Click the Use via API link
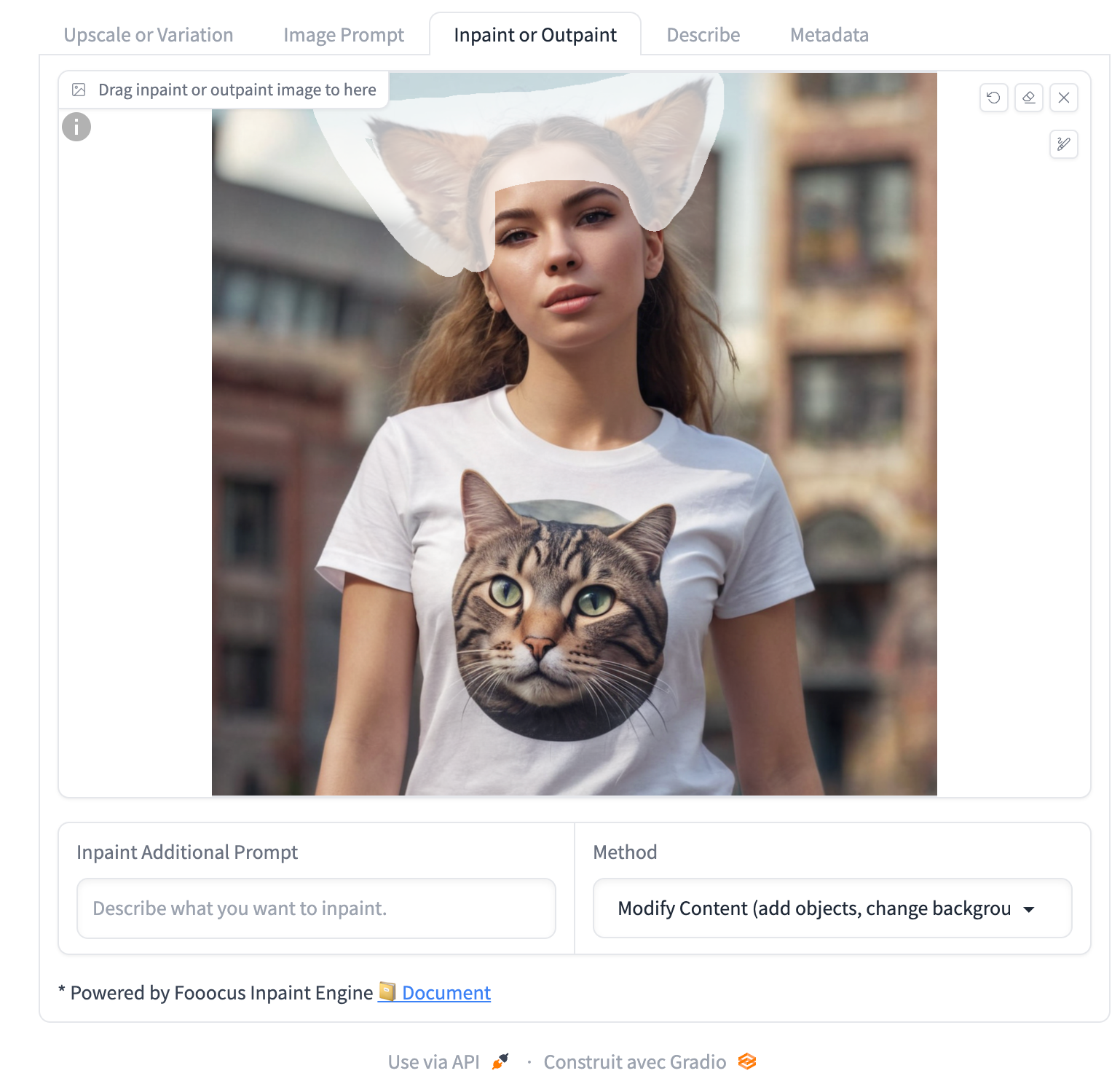 pyautogui.click(x=435, y=1061)
